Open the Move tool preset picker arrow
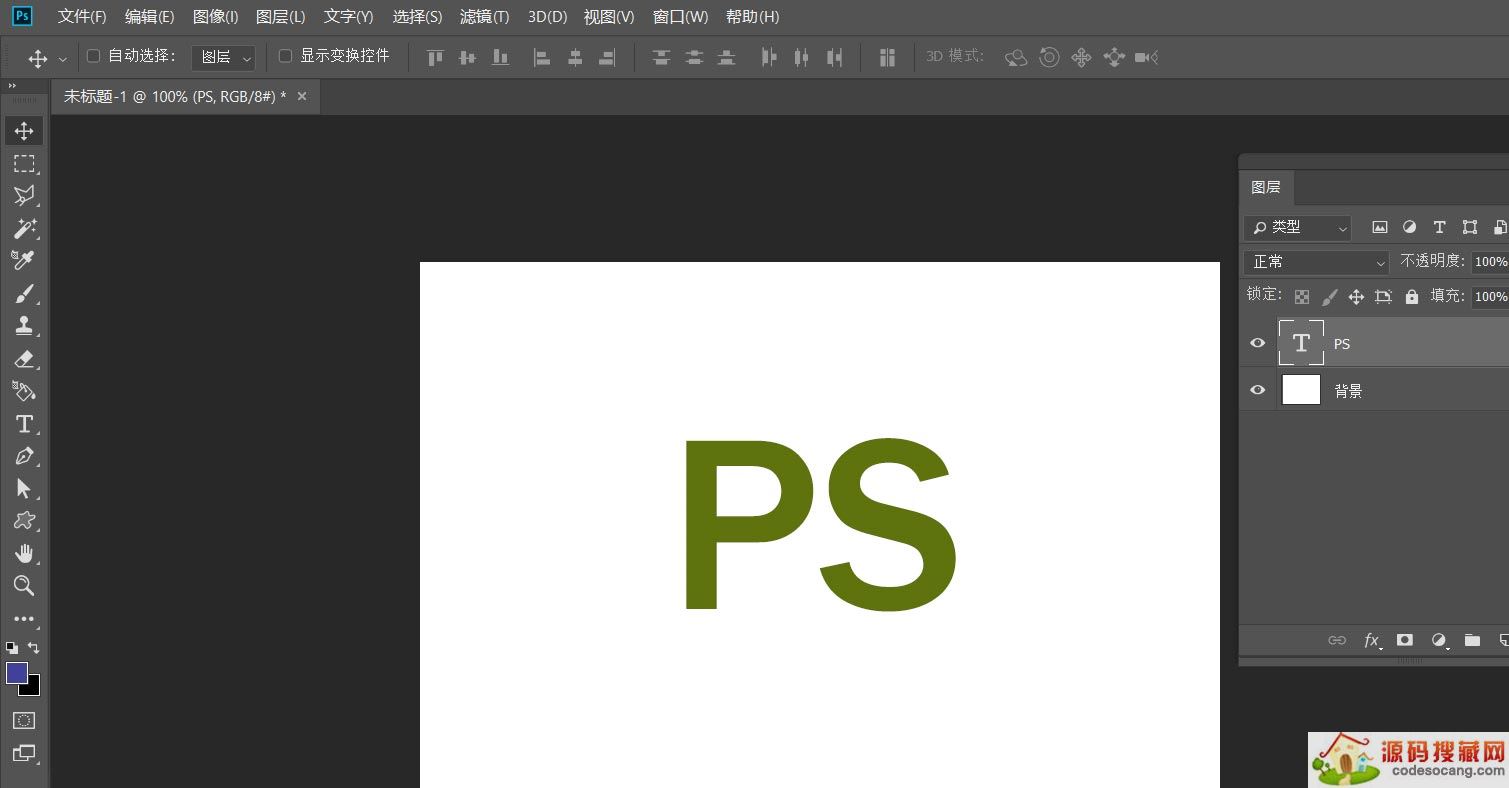This screenshot has width=1509, height=788. (x=63, y=59)
